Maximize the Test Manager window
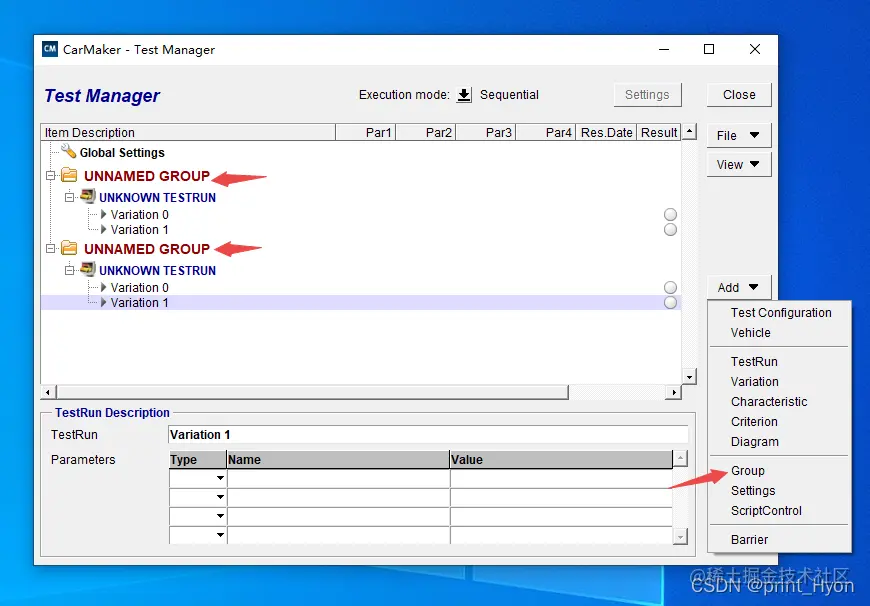870x606 pixels. pyautogui.click(x=709, y=49)
